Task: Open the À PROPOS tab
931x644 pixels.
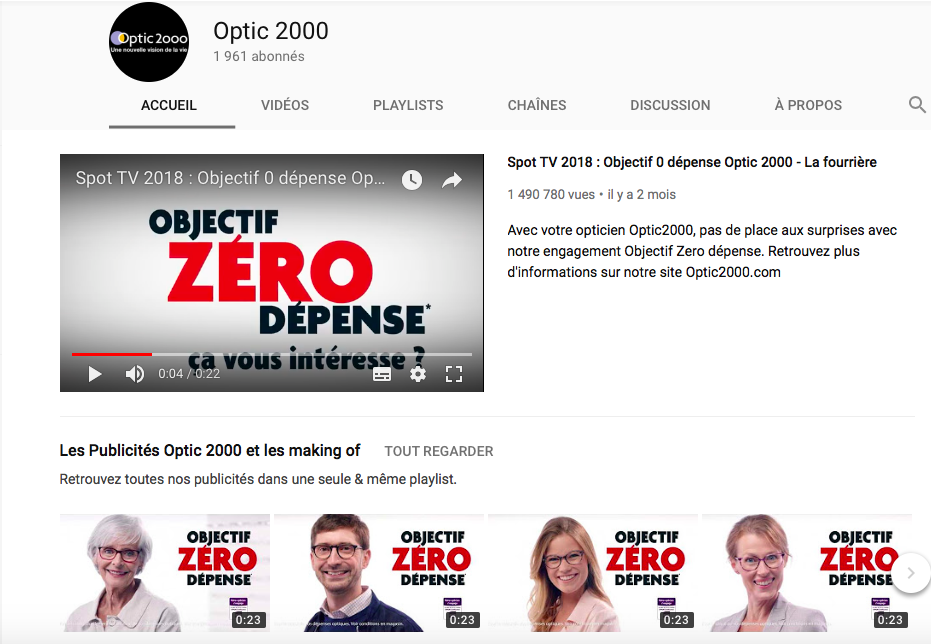Action: pos(808,105)
